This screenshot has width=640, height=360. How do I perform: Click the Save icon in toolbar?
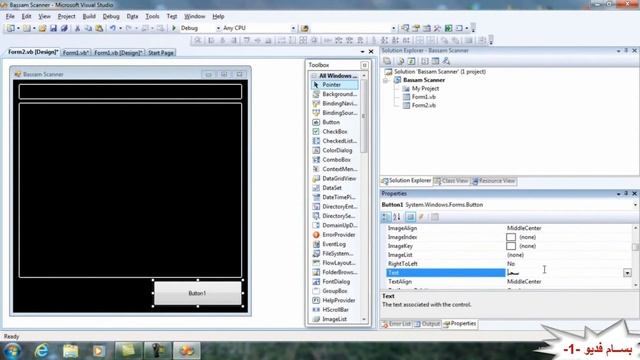coord(53,28)
